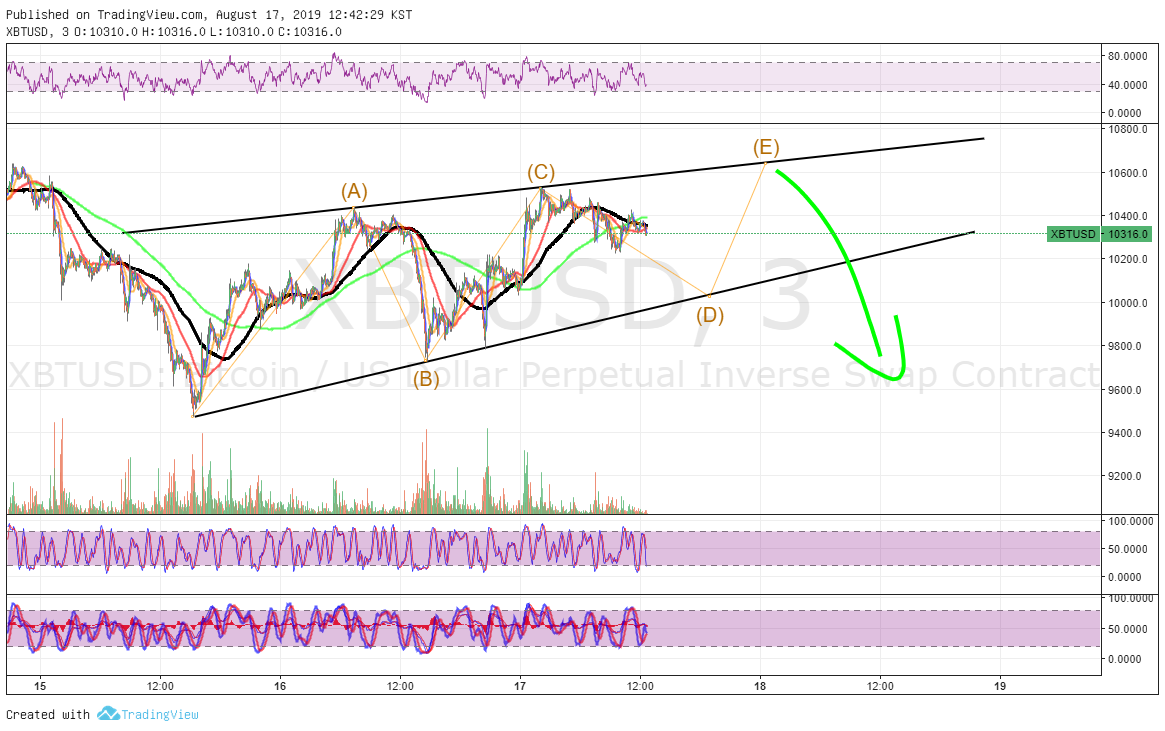This screenshot has height=731, width=1165.
Task: Click the 10400.0 price axis label
Action: (1128, 216)
